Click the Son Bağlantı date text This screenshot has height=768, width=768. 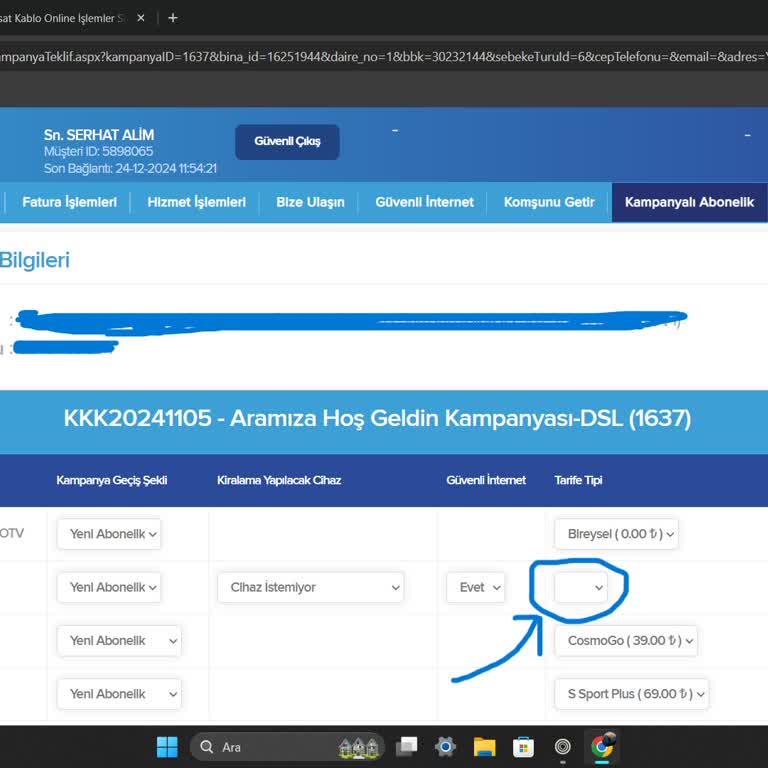pyautogui.click(x=130, y=168)
